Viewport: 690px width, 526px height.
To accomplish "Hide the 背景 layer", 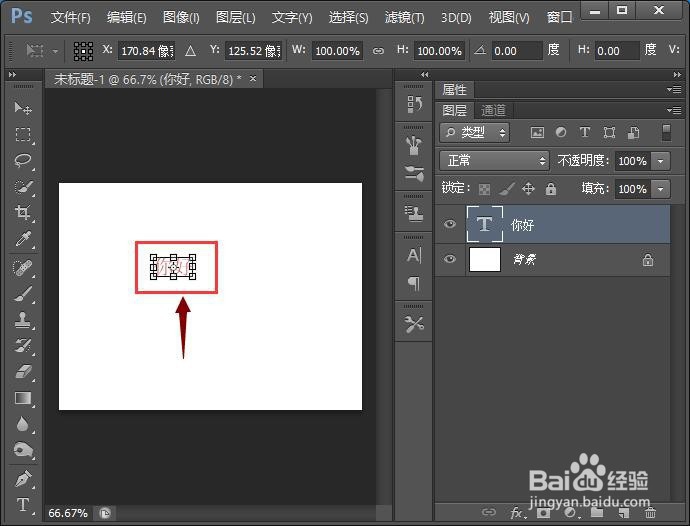I will click(449, 259).
